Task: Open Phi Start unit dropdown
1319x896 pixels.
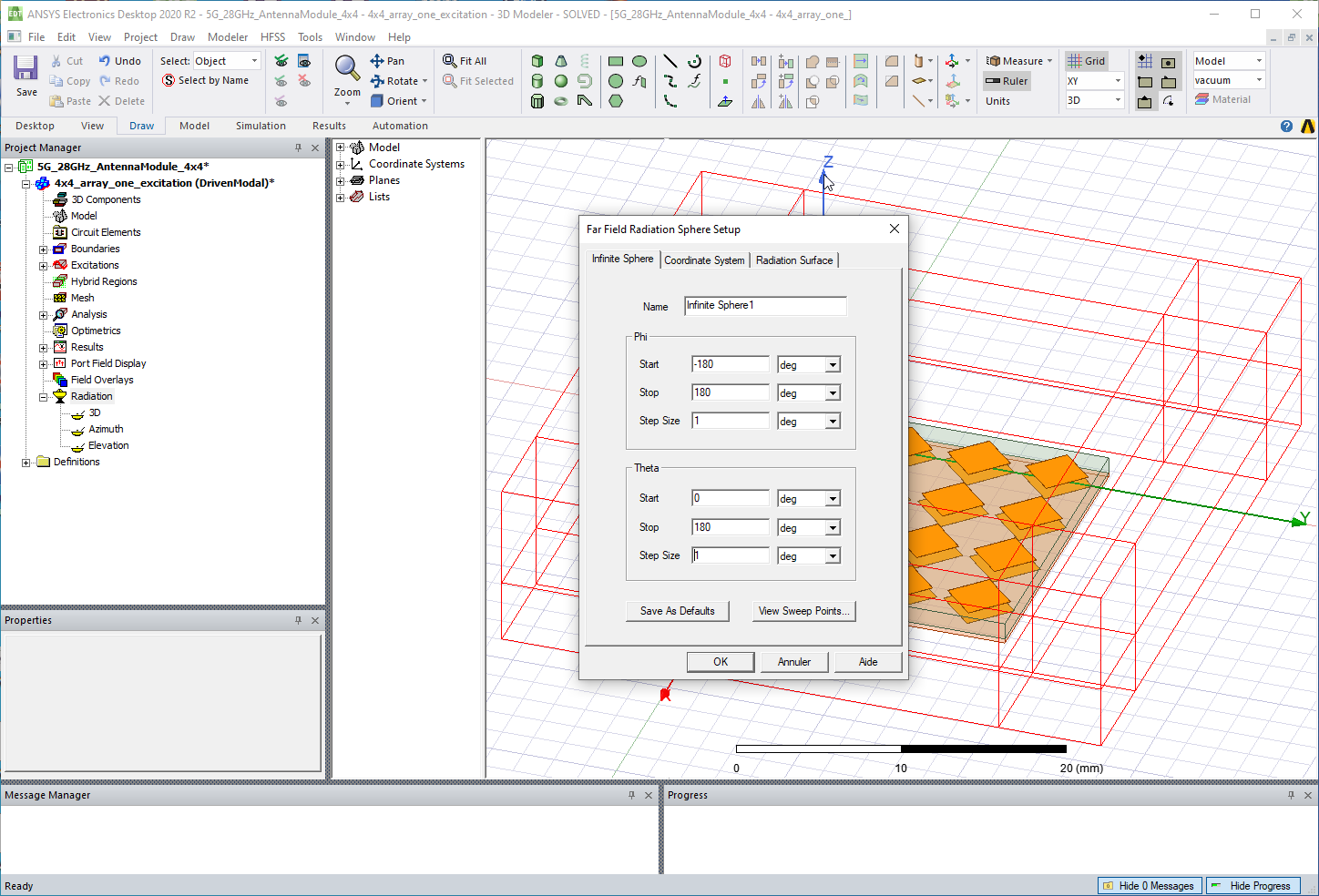Action: tap(833, 365)
